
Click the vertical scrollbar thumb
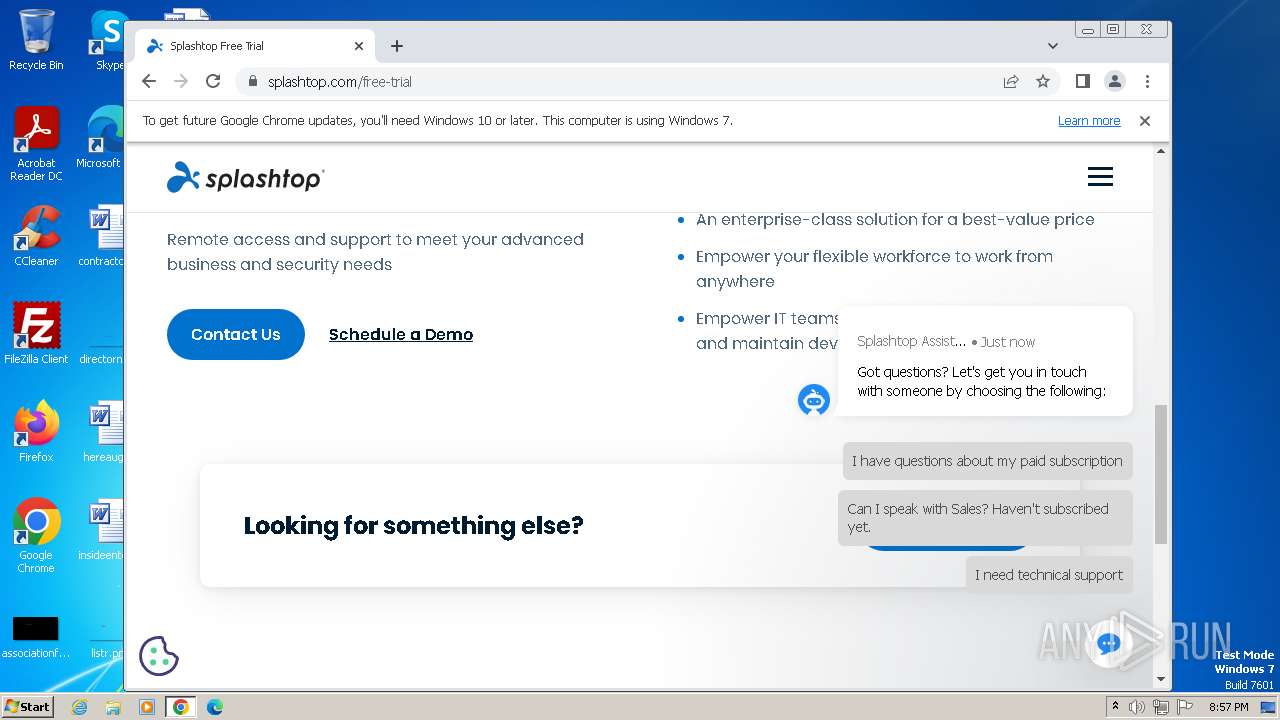click(x=1161, y=474)
